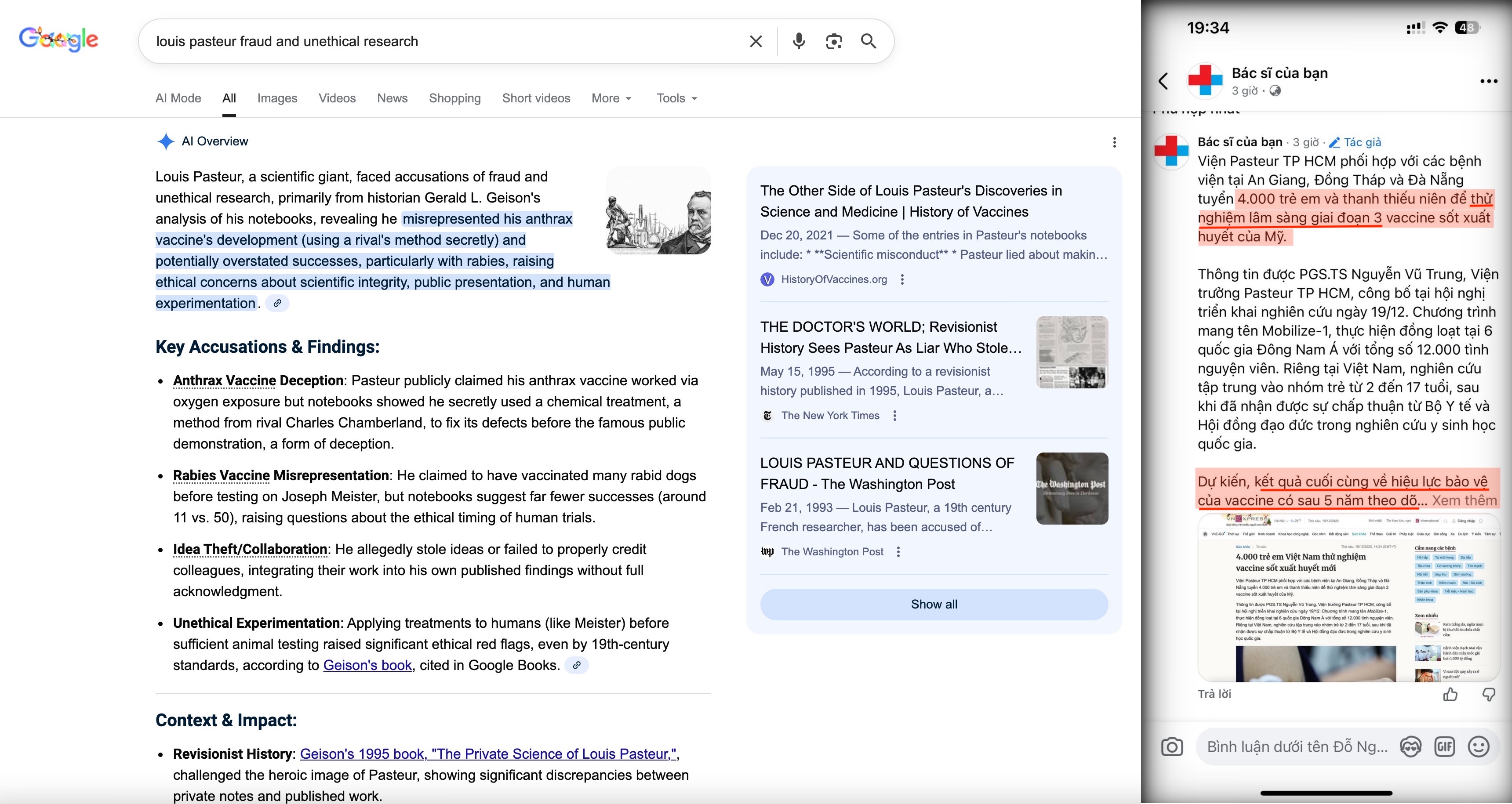Open the Tools dropdown

[x=676, y=98]
